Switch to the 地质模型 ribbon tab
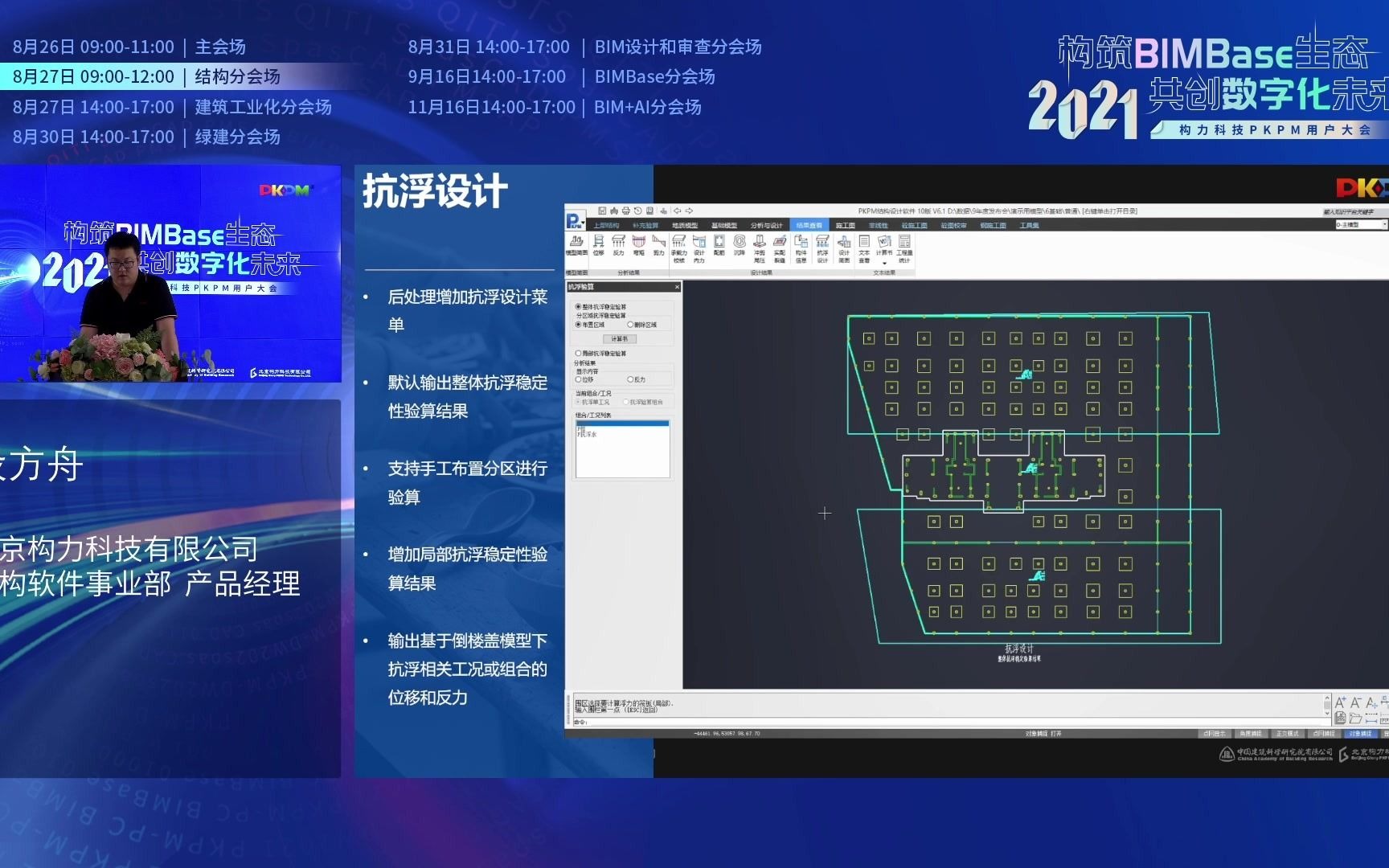The height and width of the screenshot is (868, 1389). (685, 226)
